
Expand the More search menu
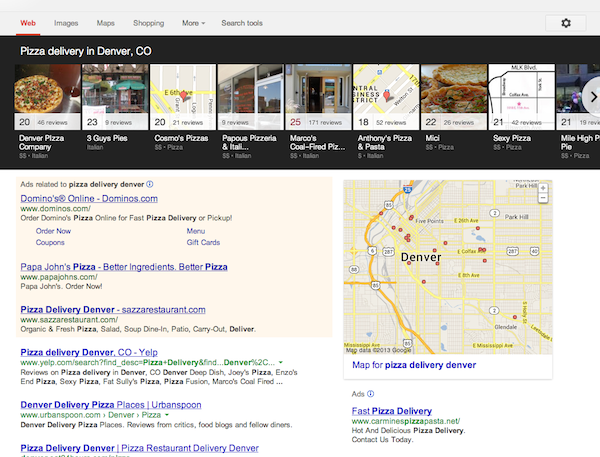pyautogui.click(x=193, y=23)
